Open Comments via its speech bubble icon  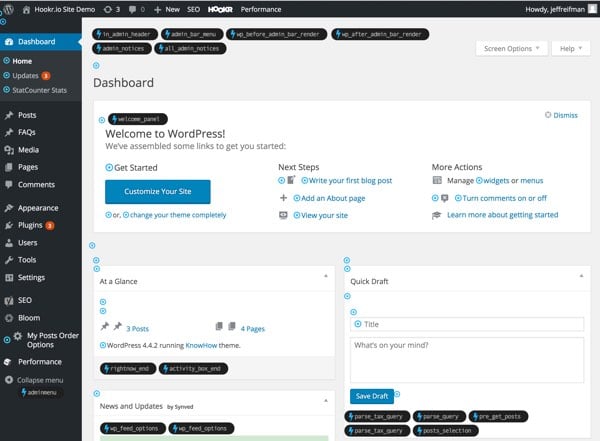coord(9,184)
